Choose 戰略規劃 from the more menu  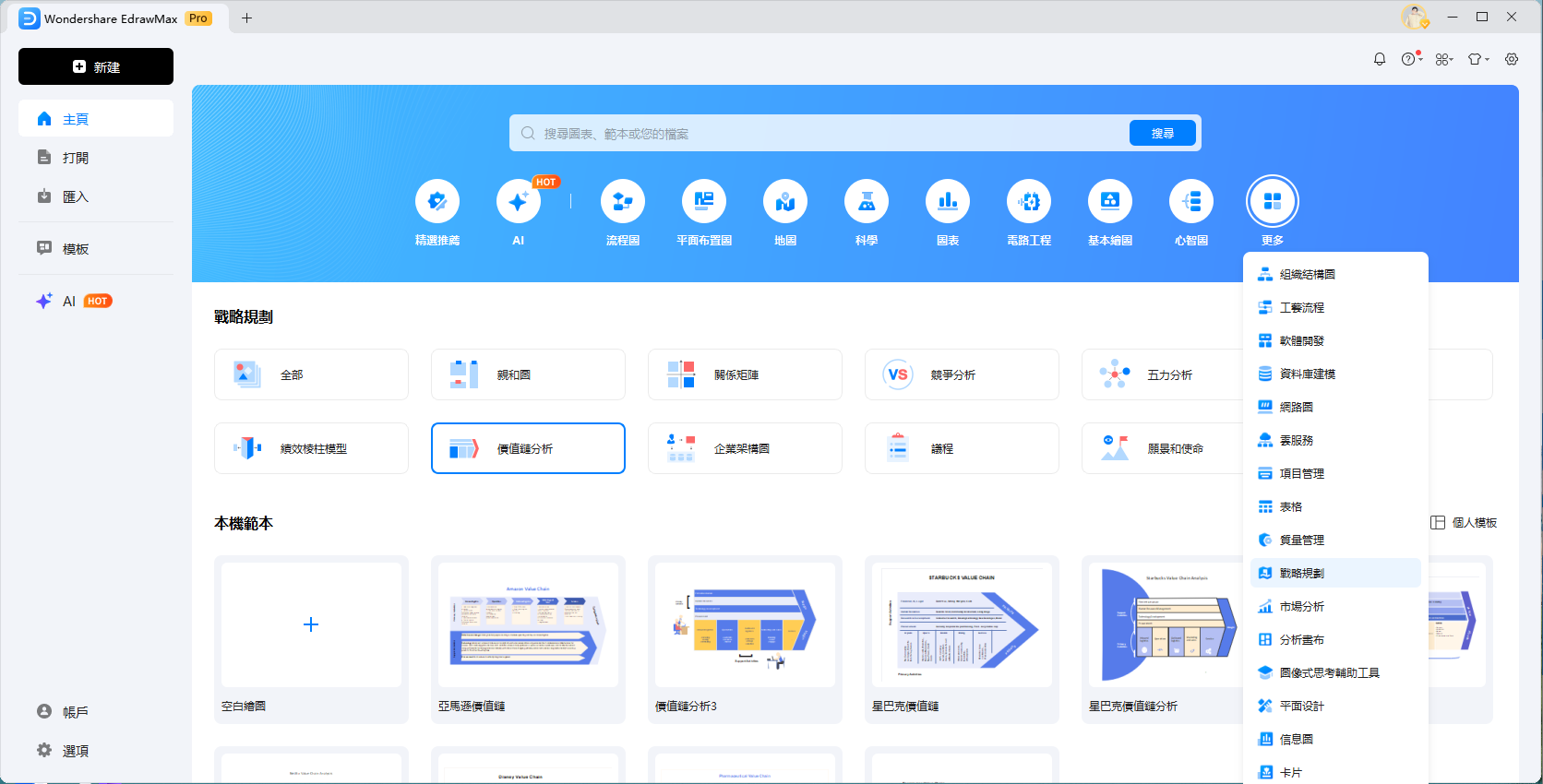pos(1335,573)
